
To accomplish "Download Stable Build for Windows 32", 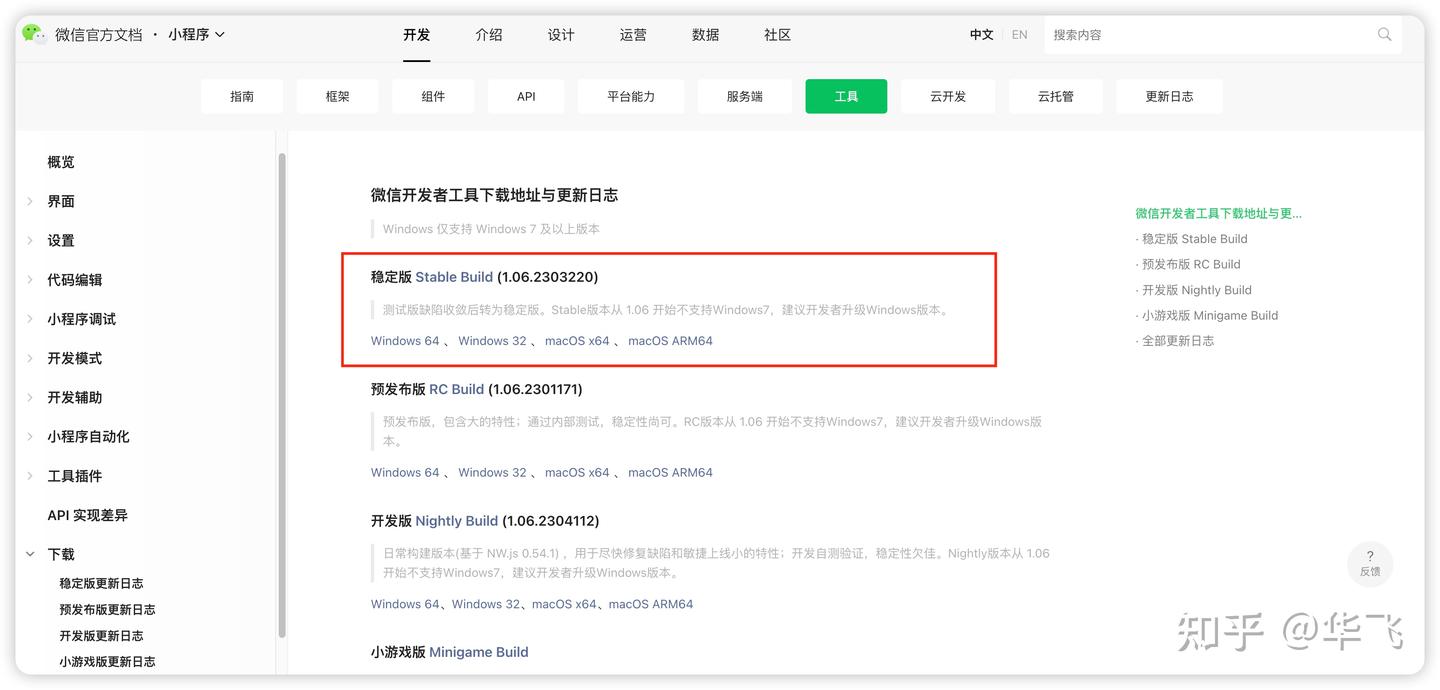I will click(x=492, y=341).
